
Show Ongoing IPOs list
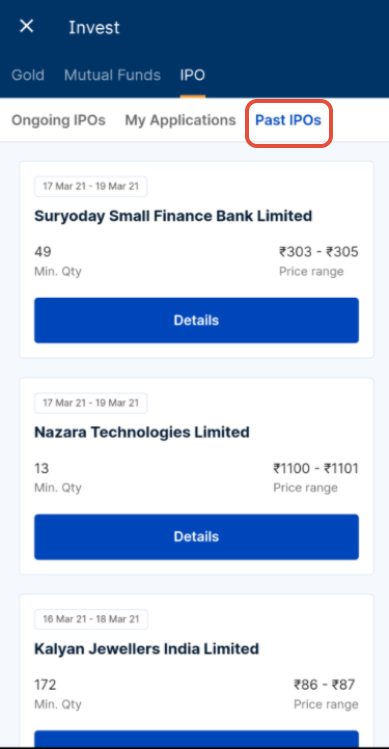pyautogui.click(x=58, y=120)
